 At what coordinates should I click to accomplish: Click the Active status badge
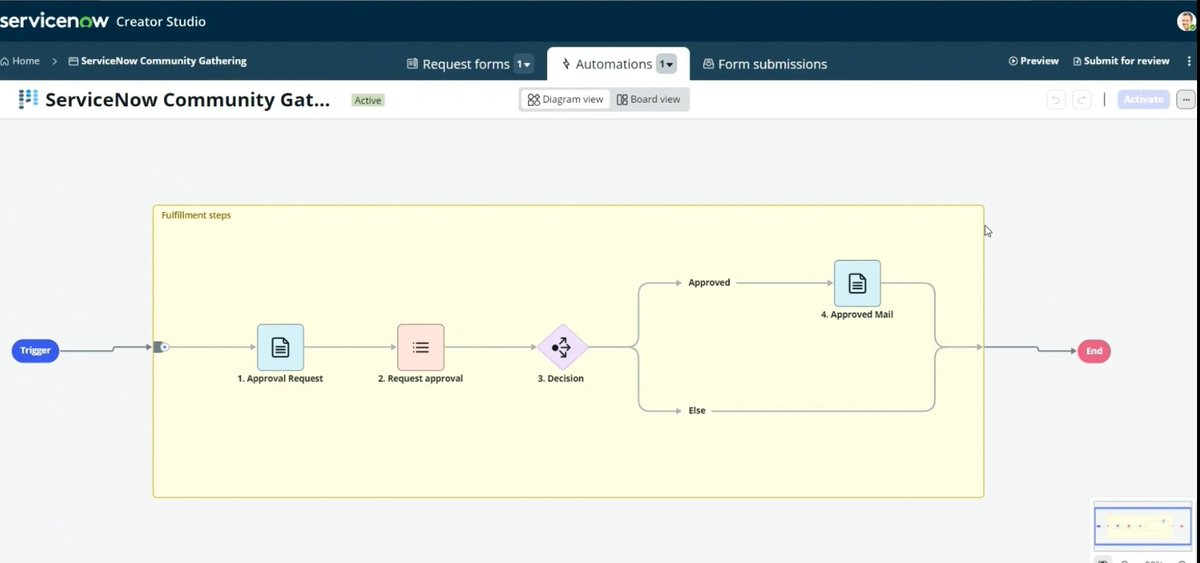[x=368, y=100]
